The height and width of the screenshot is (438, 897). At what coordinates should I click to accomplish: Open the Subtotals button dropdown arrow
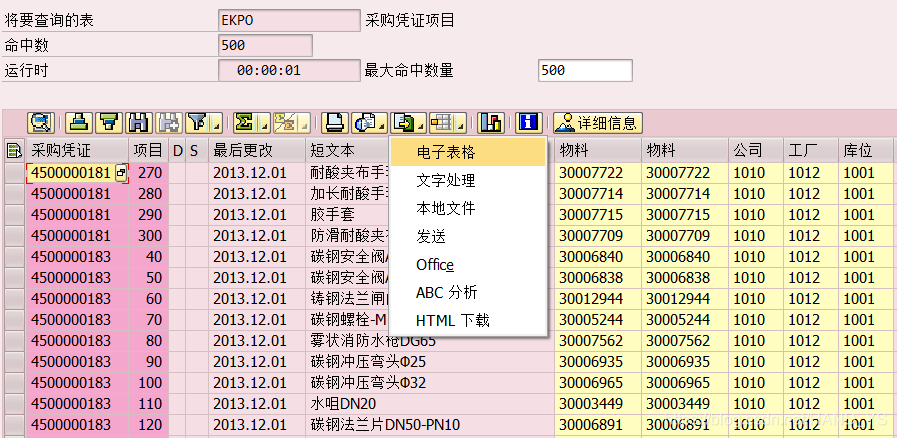coord(305,125)
